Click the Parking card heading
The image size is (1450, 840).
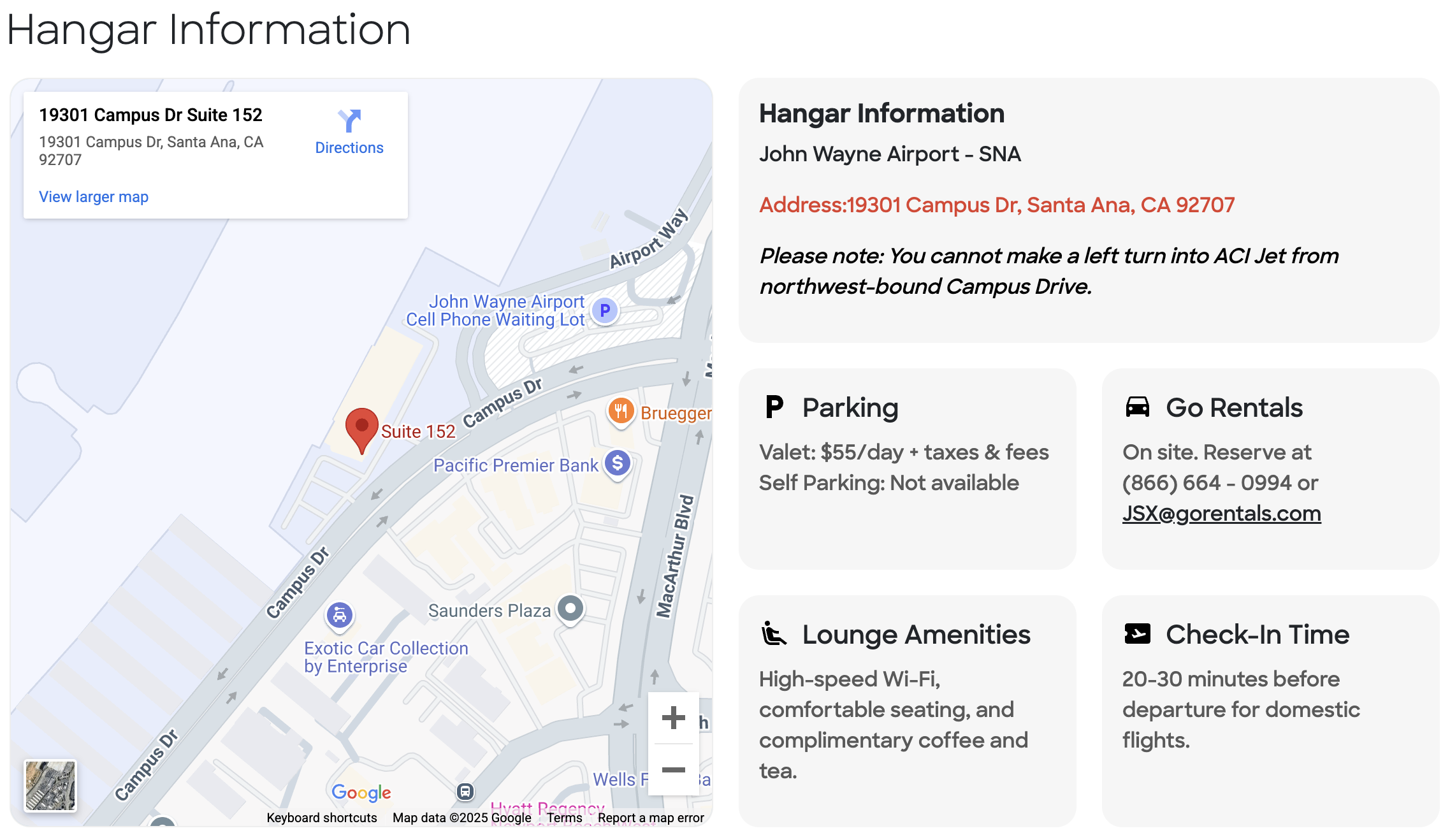(850, 407)
